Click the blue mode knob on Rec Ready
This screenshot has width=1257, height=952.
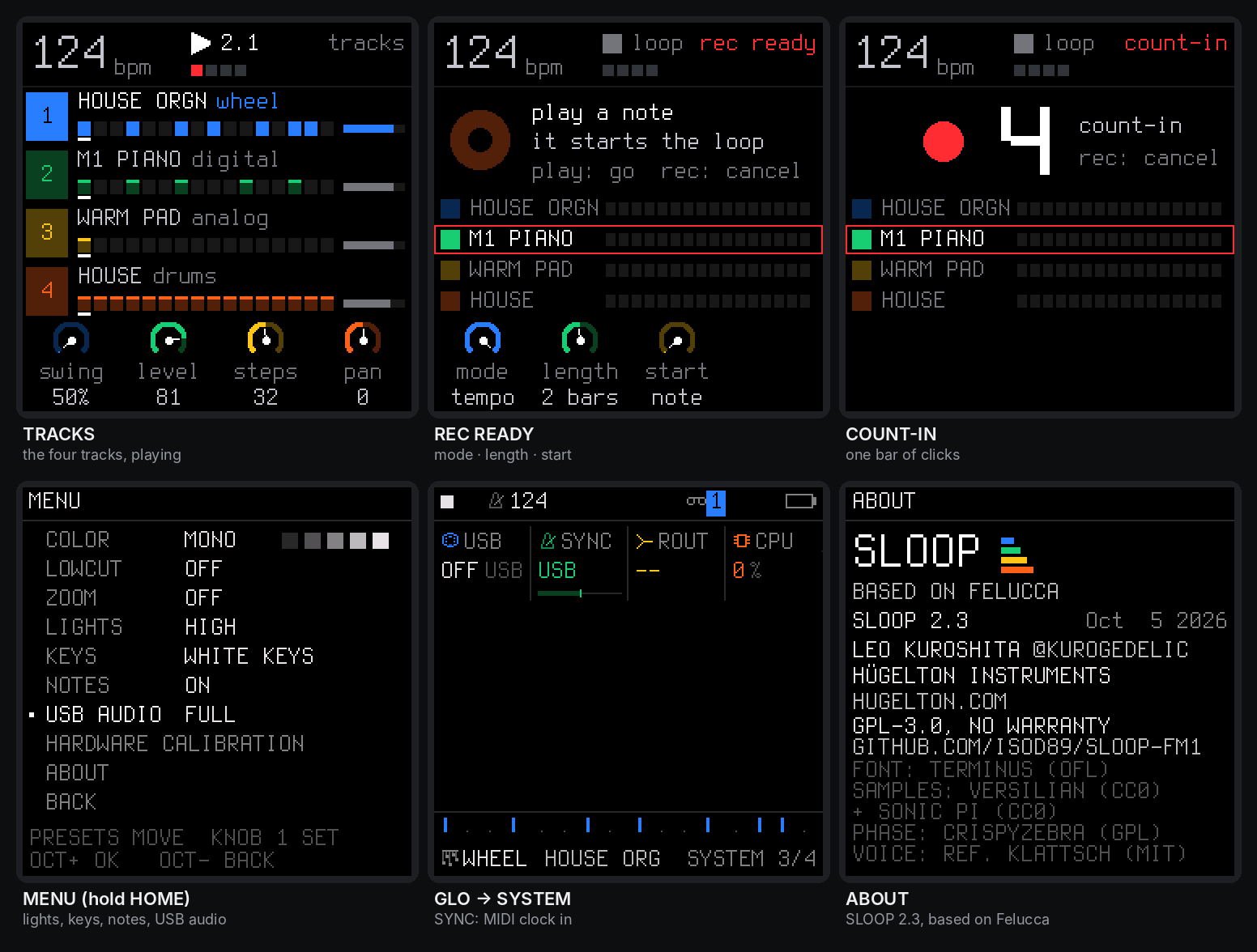tap(483, 339)
